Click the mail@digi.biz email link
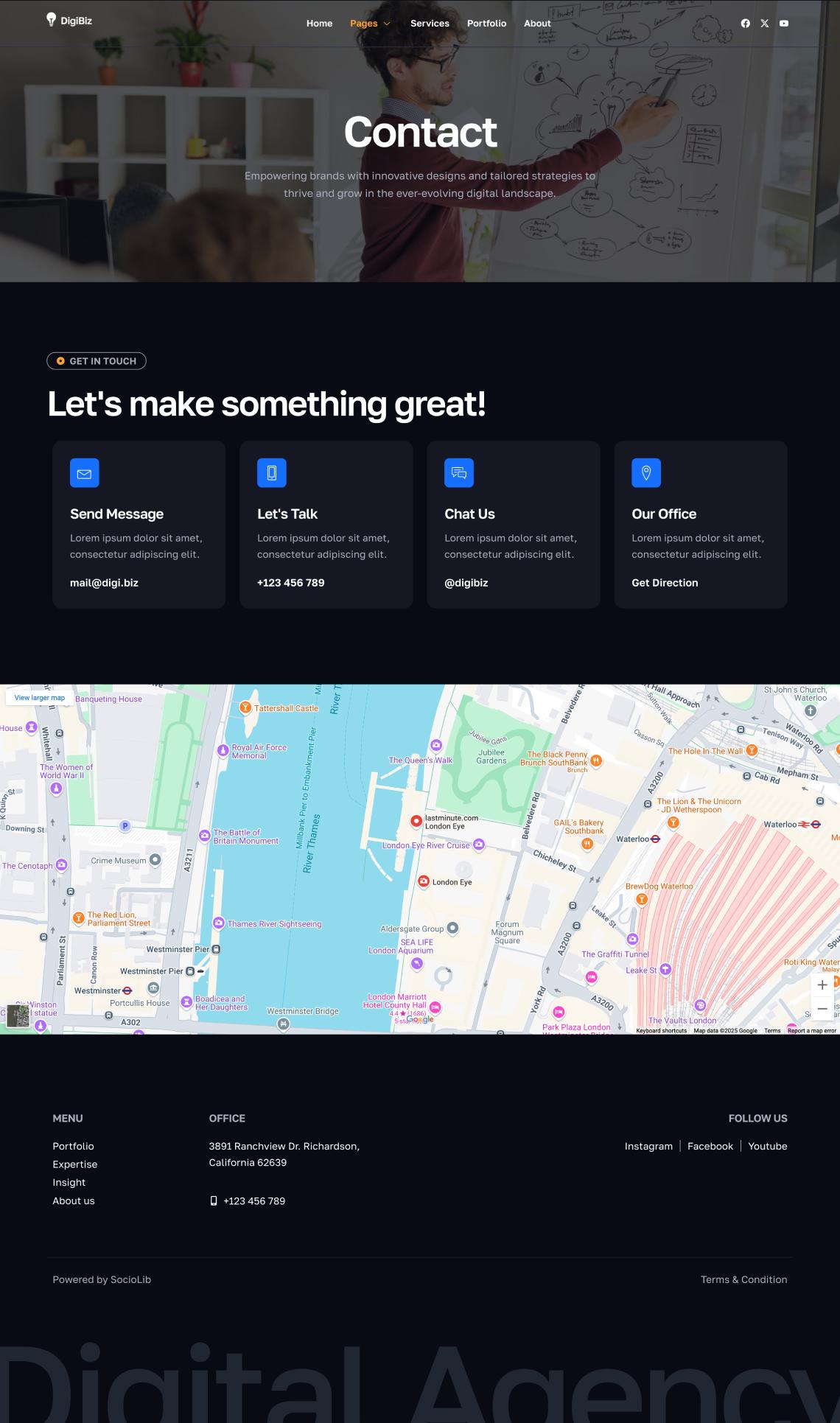The height and width of the screenshot is (1423, 840). click(x=104, y=582)
